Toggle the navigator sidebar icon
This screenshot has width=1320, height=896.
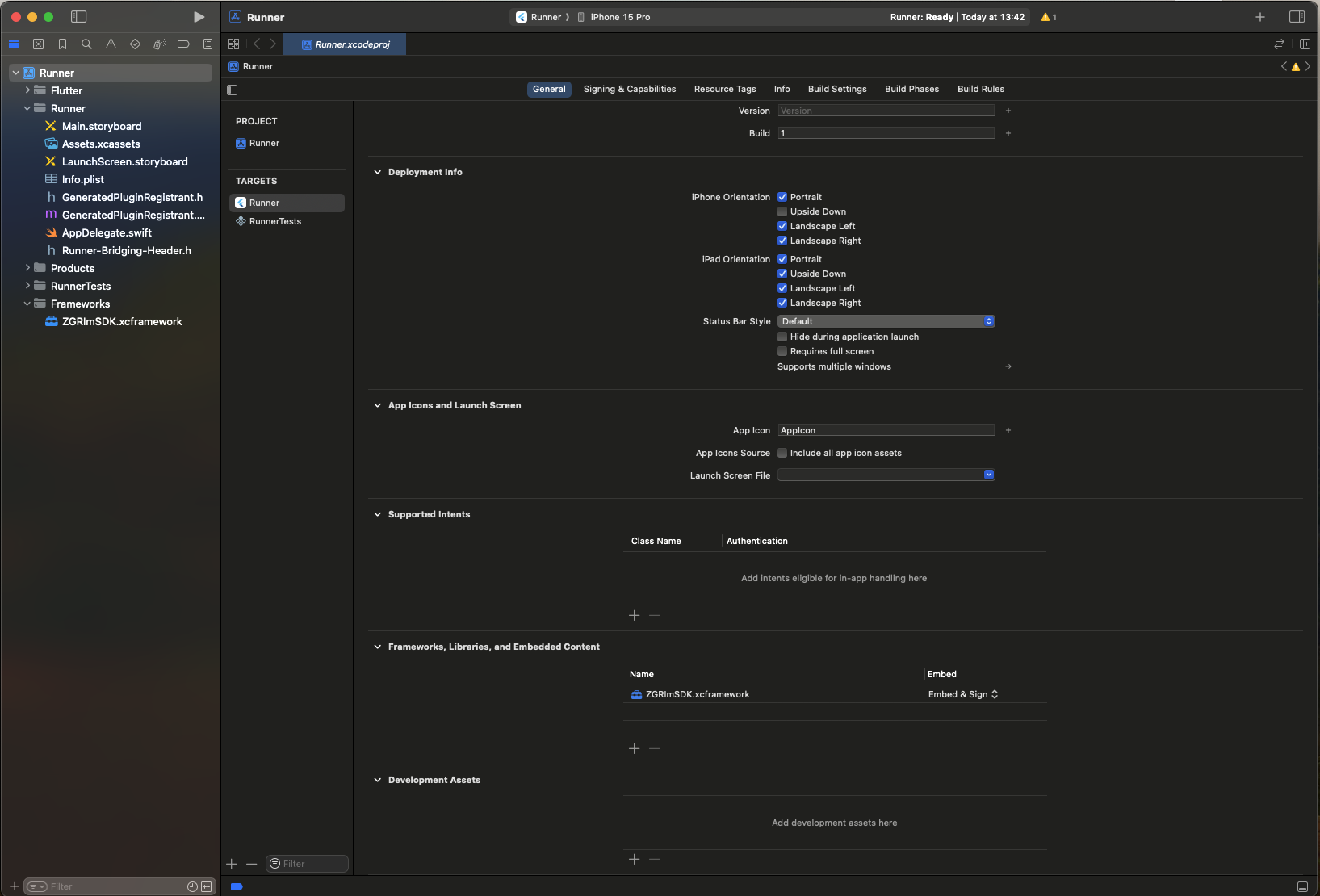click(x=78, y=17)
